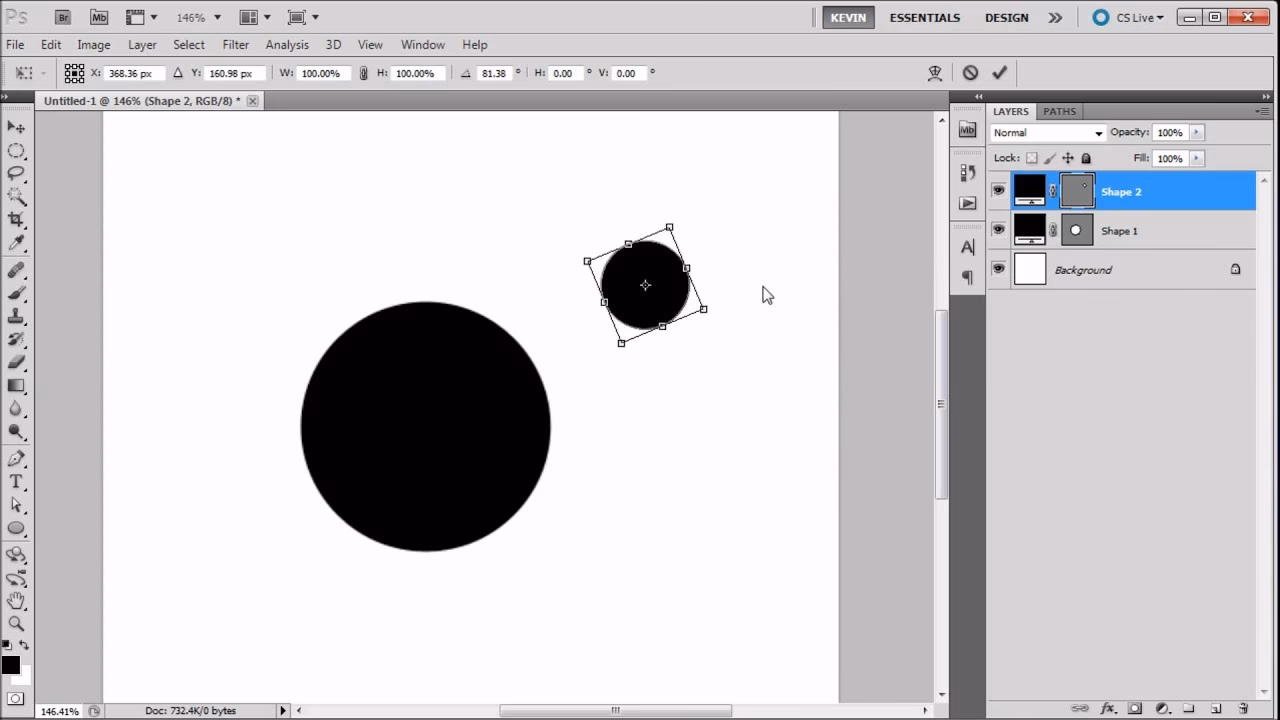
Task: Open the Opacity slider arrow
Action: [1196, 132]
